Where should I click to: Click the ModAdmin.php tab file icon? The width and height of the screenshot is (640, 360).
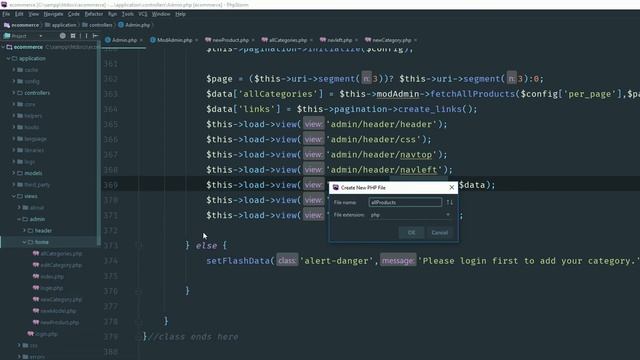(153, 40)
